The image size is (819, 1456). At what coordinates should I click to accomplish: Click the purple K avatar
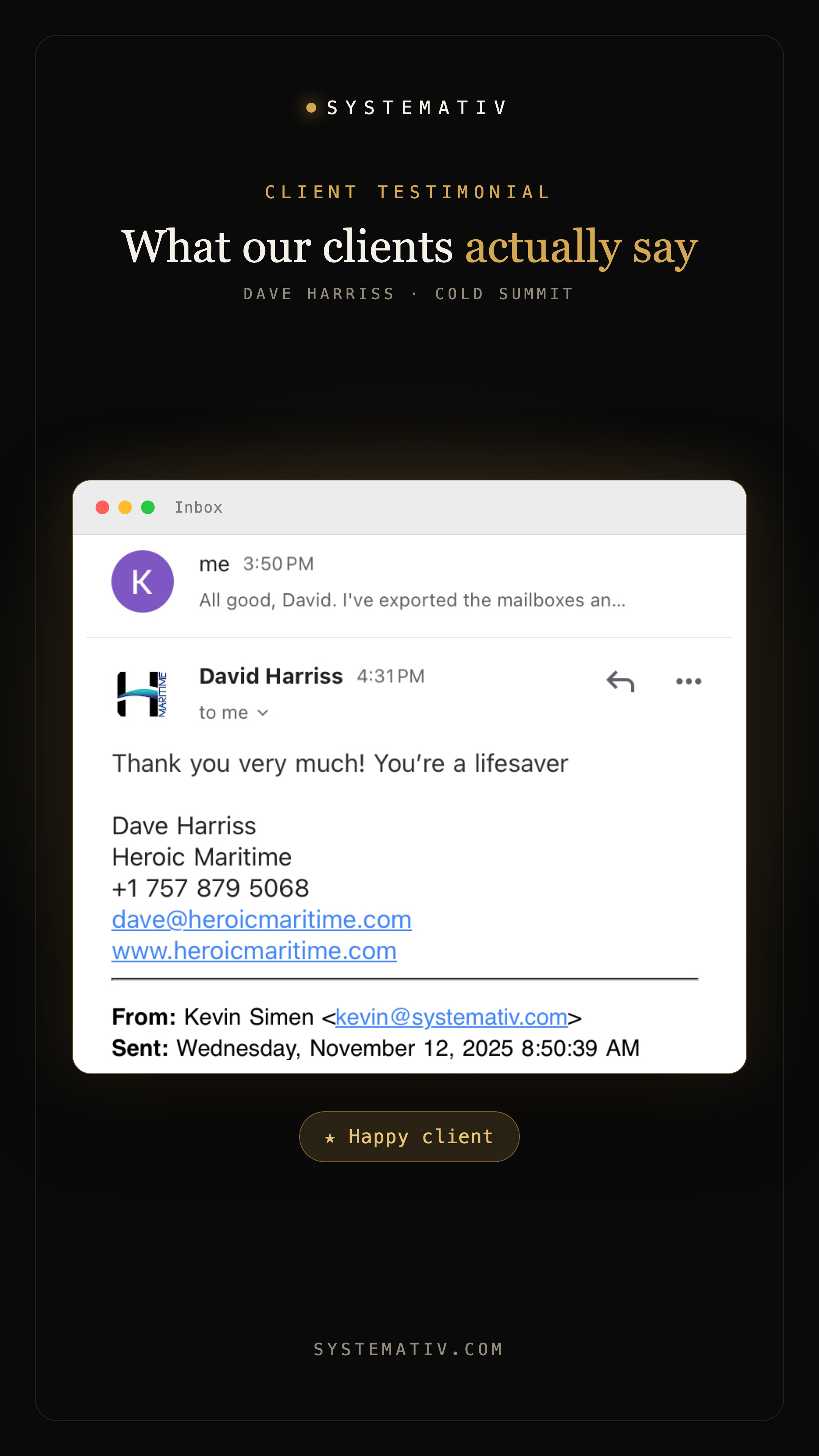(x=143, y=581)
